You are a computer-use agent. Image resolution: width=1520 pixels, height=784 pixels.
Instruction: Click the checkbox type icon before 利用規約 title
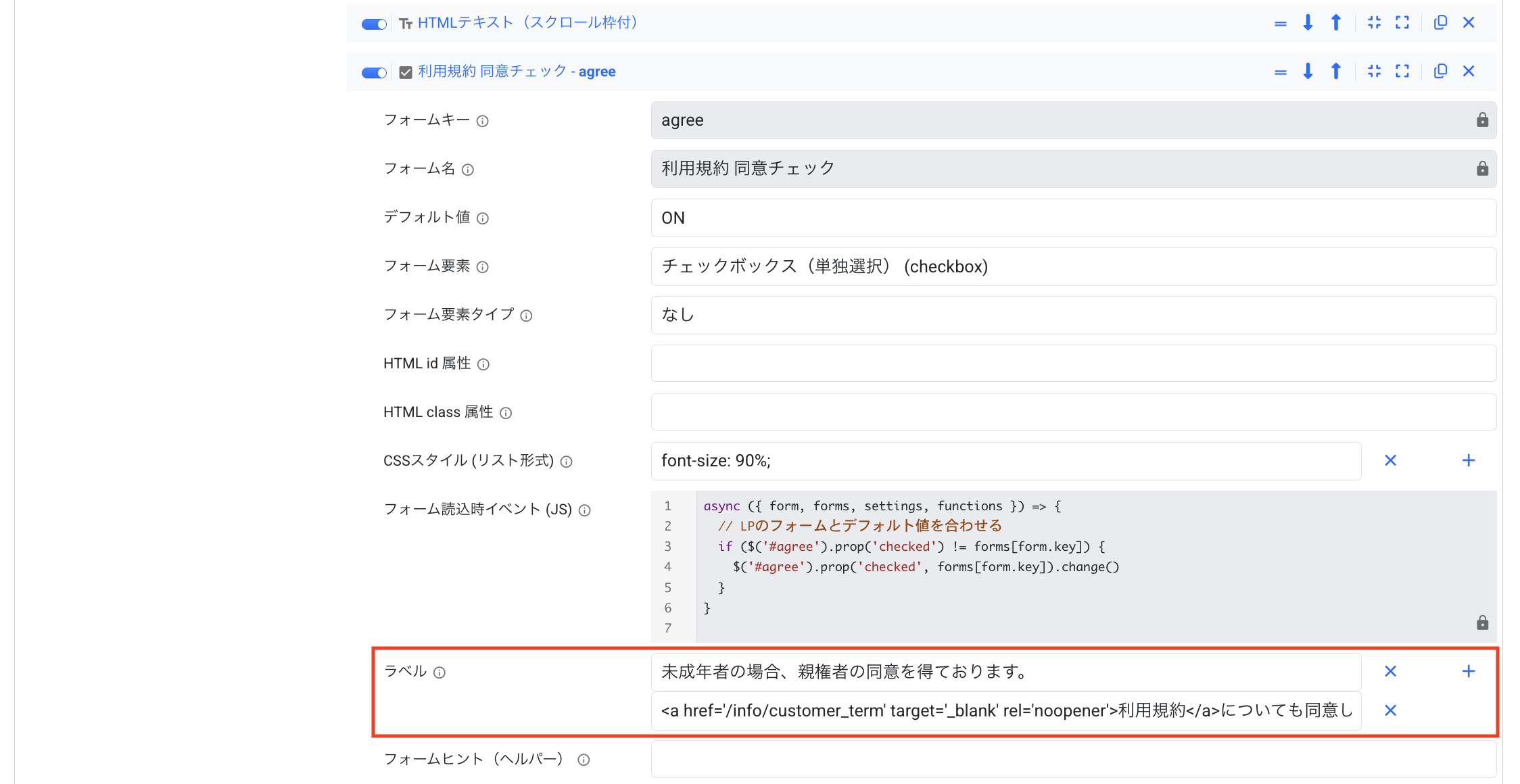pyautogui.click(x=406, y=72)
